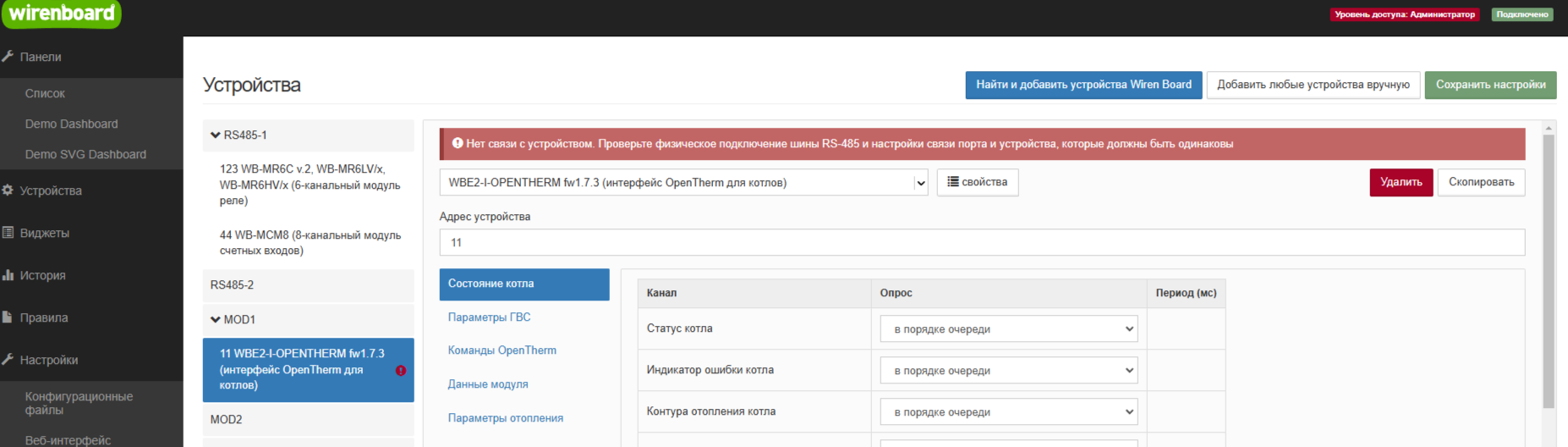
Task: Click the Уровень доступа: Администратор badge
Action: tap(1405, 14)
